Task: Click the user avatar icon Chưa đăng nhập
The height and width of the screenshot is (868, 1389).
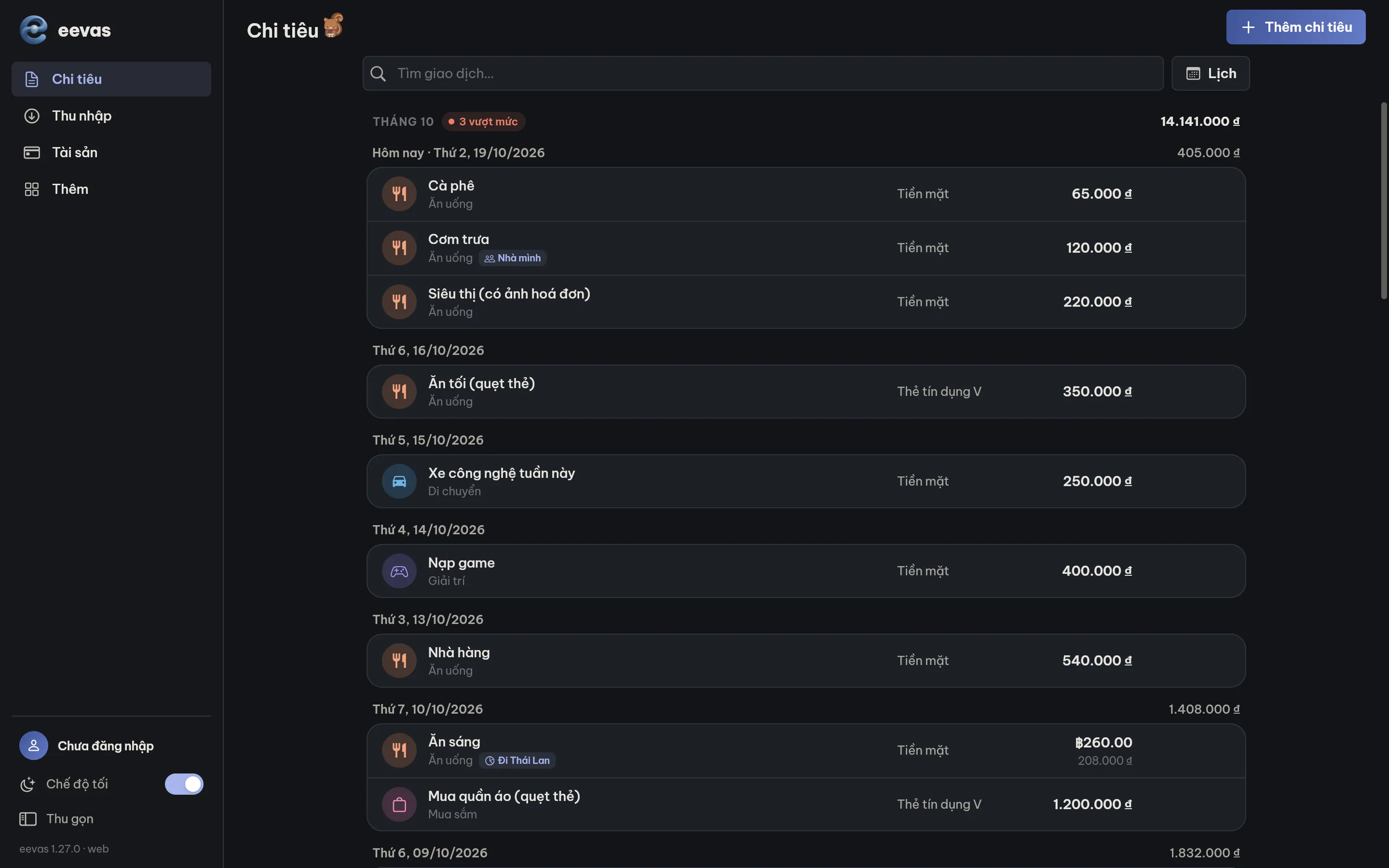Action: [33, 746]
